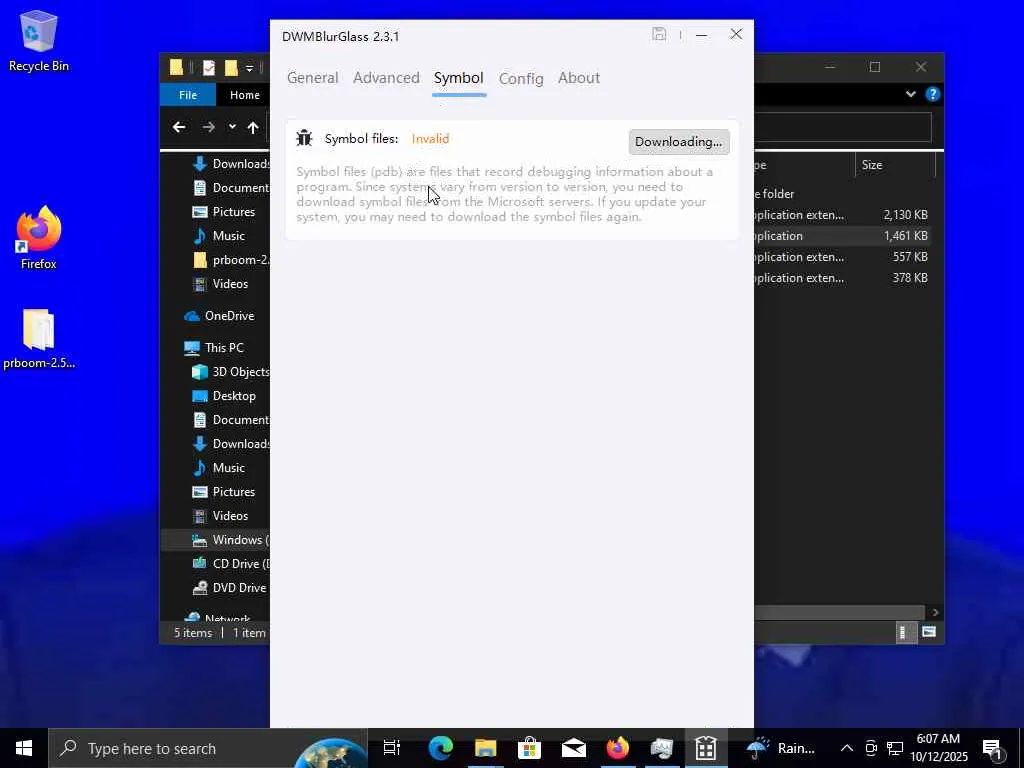Select prboom folder in Explorer navigation pane

(x=230, y=260)
